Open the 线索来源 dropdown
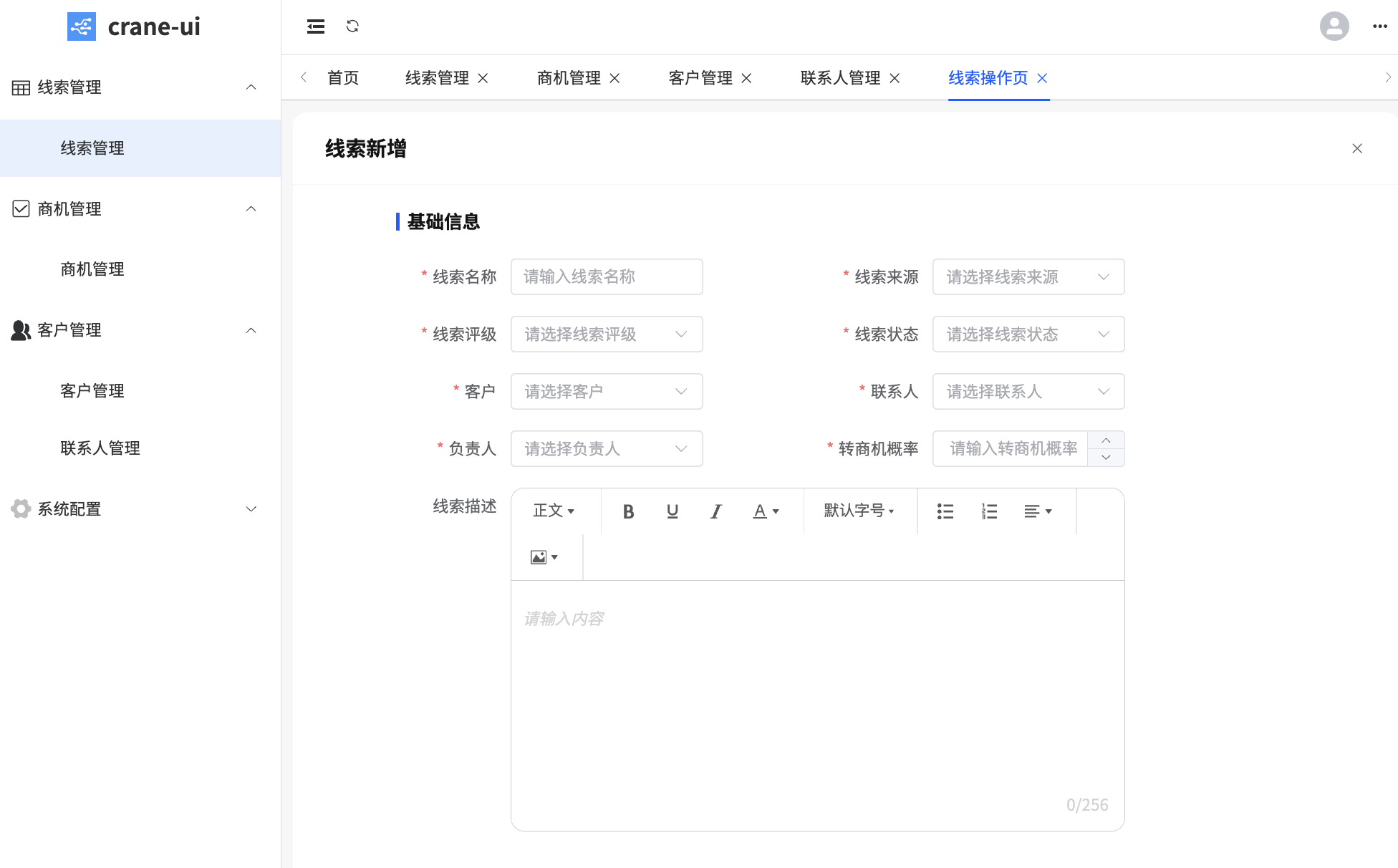This screenshot has height=868, width=1398. (x=1028, y=277)
